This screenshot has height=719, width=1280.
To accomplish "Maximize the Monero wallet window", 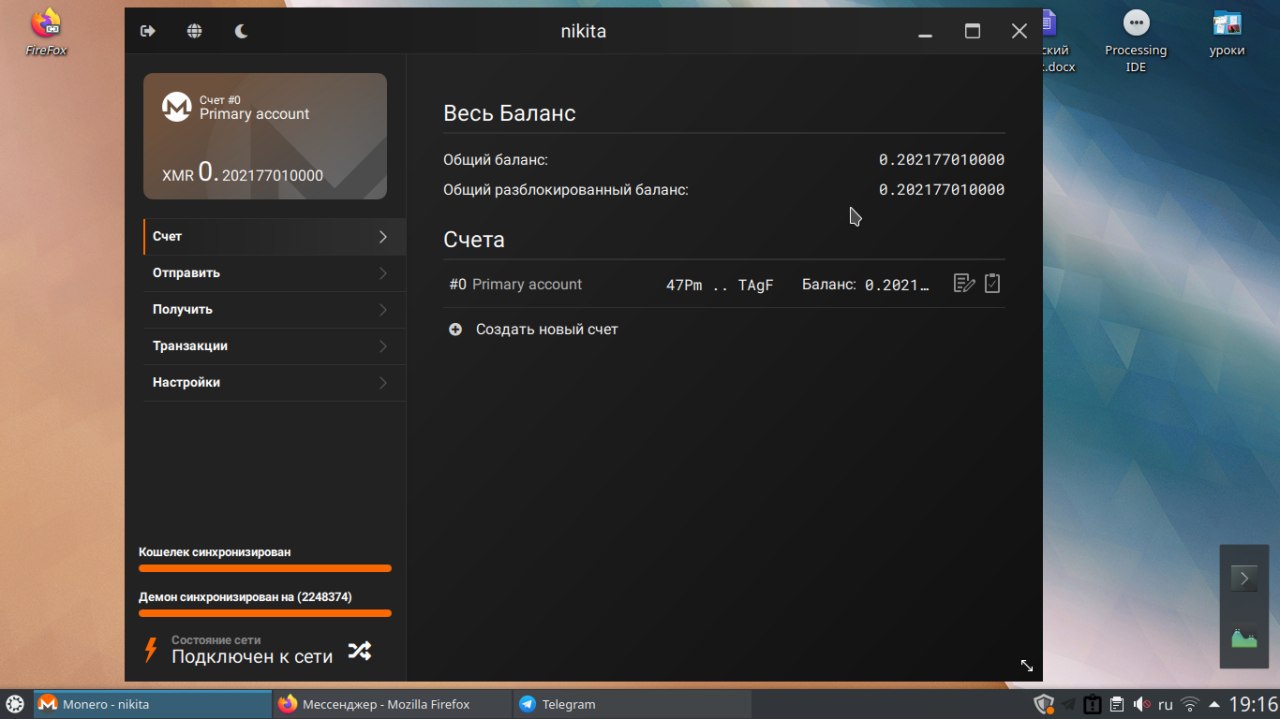I will click(x=972, y=31).
